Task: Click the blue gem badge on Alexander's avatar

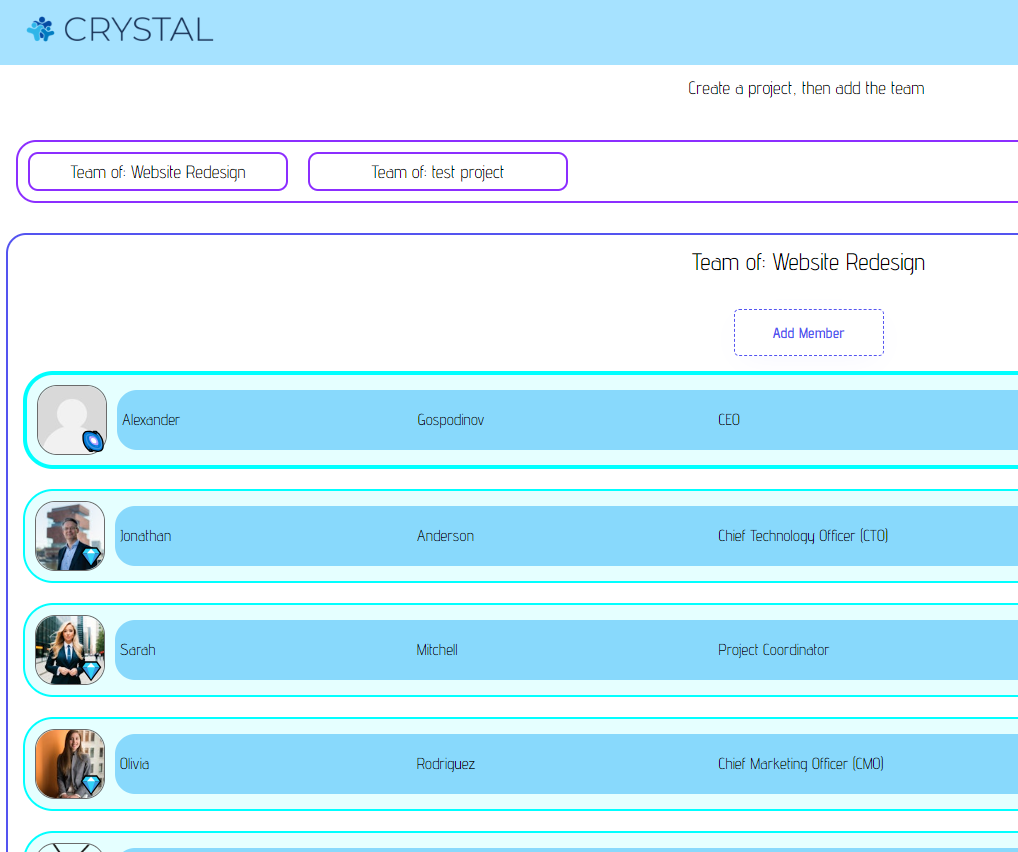Action: (93, 441)
